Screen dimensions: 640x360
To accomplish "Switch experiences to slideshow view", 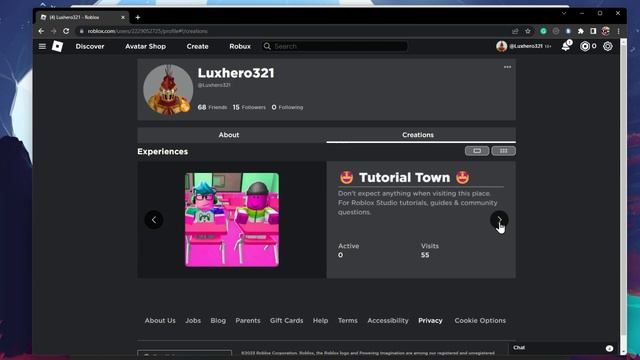I will (x=477, y=151).
